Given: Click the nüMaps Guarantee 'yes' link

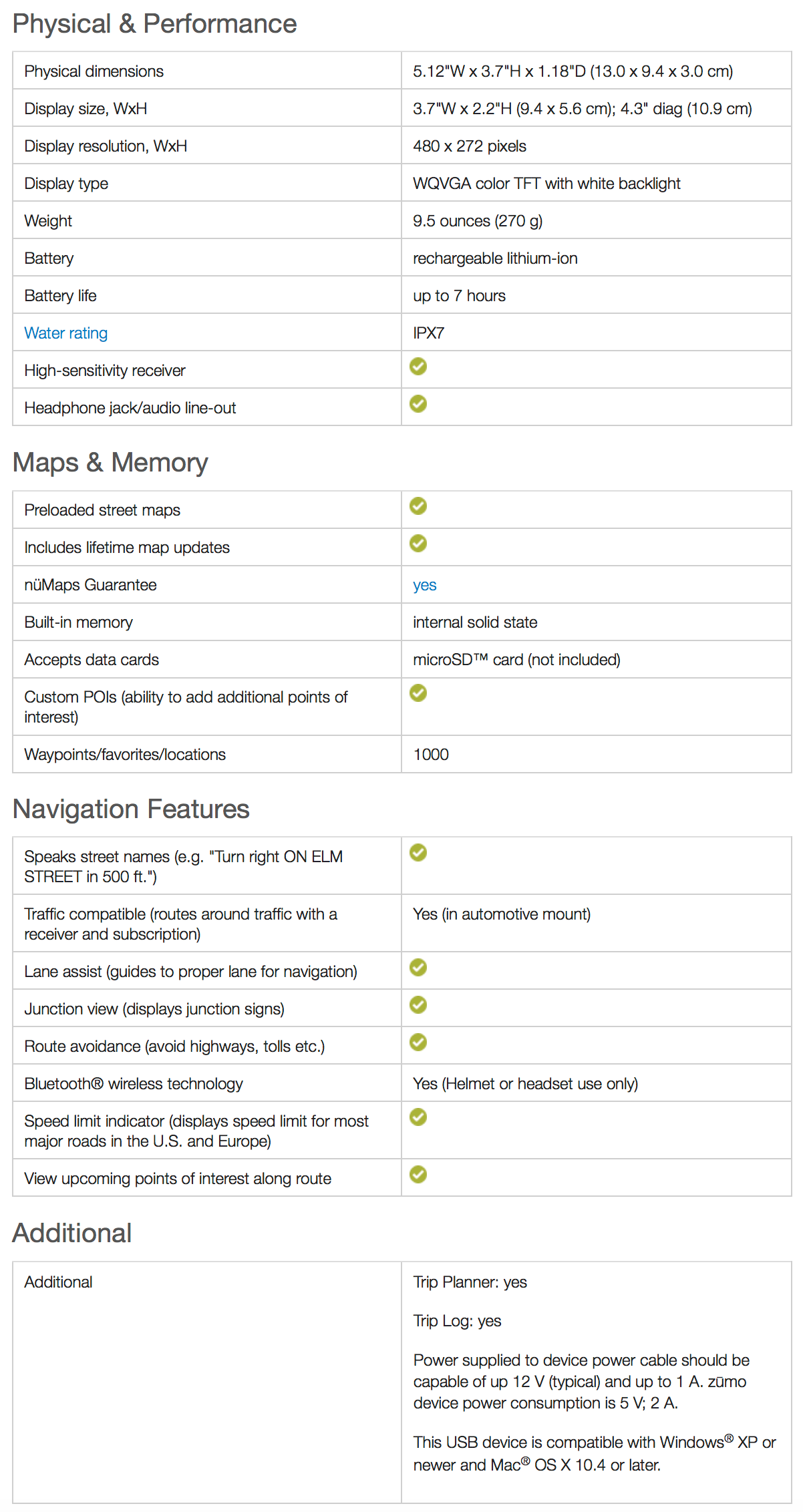Looking at the screenshot, I should (x=424, y=585).
